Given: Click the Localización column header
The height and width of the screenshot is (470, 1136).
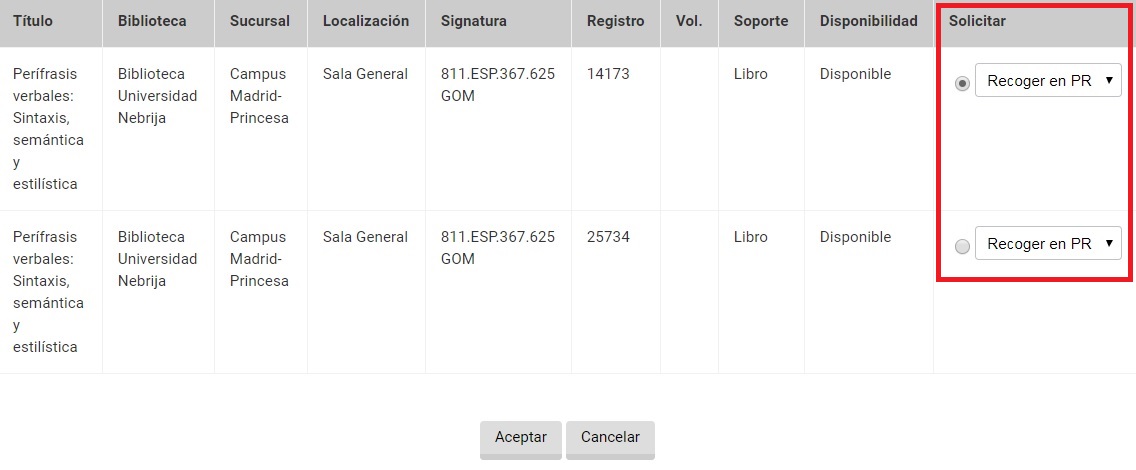Looking at the screenshot, I should click(366, 21).
